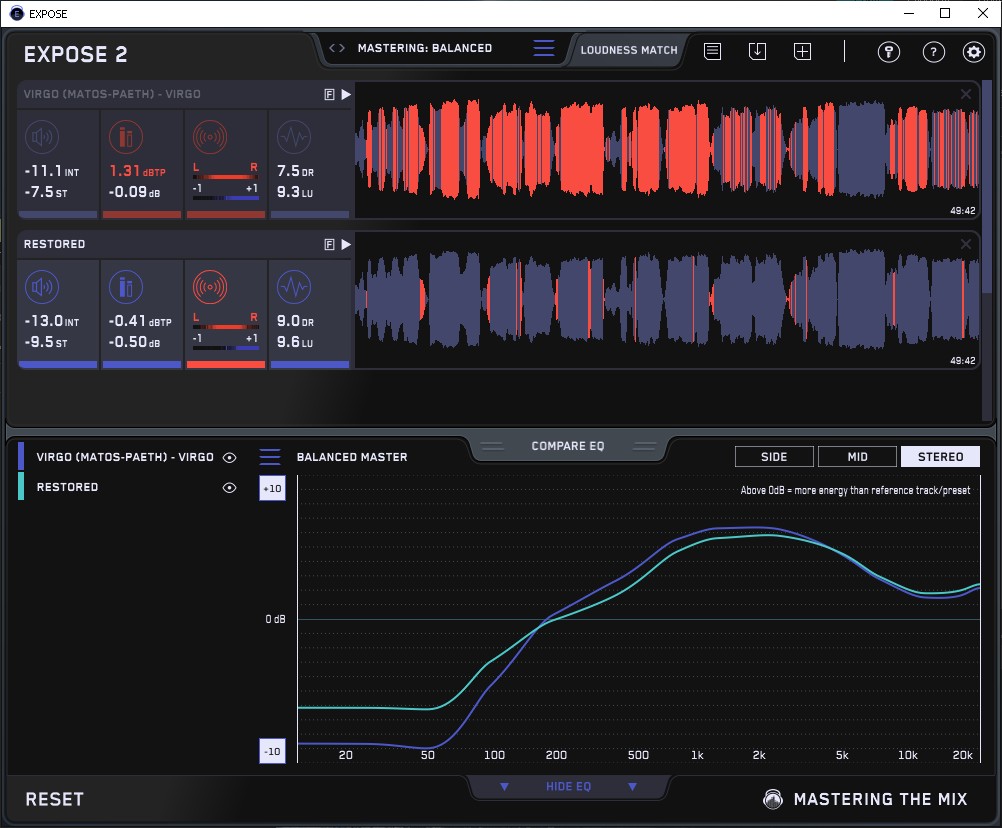Click the help question mark icon

933,52
